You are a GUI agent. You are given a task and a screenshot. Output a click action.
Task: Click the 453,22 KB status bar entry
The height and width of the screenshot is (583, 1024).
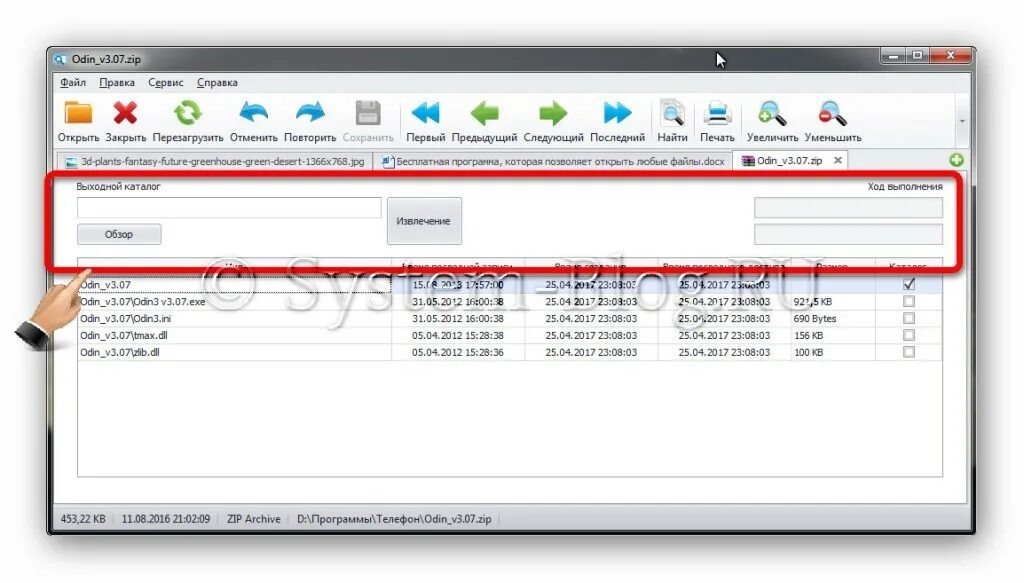click(83, 519)
